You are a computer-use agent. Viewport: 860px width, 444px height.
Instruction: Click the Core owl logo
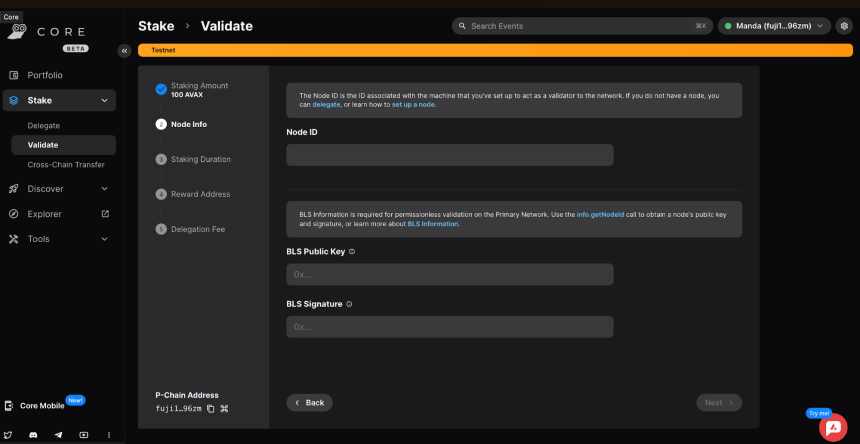pos(17,32)
